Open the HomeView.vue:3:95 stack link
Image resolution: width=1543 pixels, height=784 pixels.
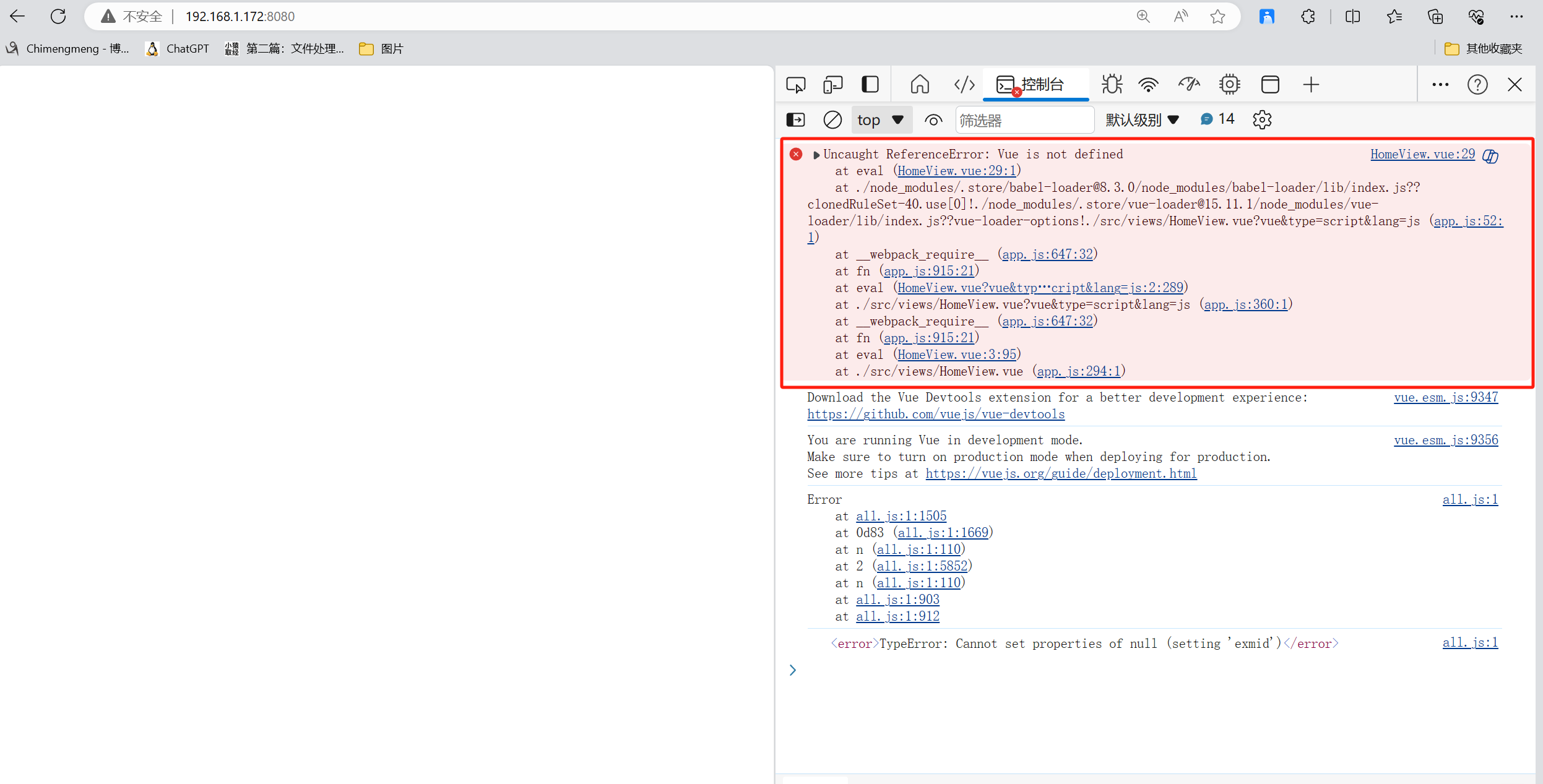tap(957, 355)
